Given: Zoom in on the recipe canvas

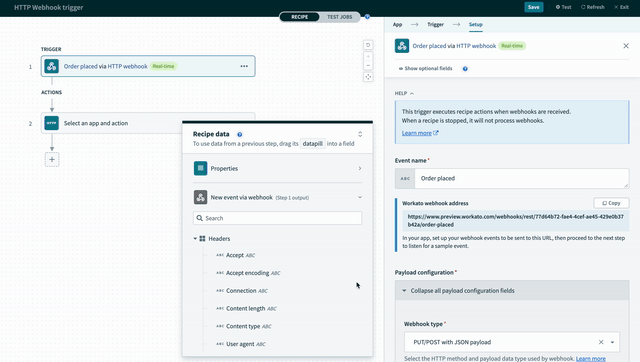Looking at the screenshot, I should coord(368,56).
